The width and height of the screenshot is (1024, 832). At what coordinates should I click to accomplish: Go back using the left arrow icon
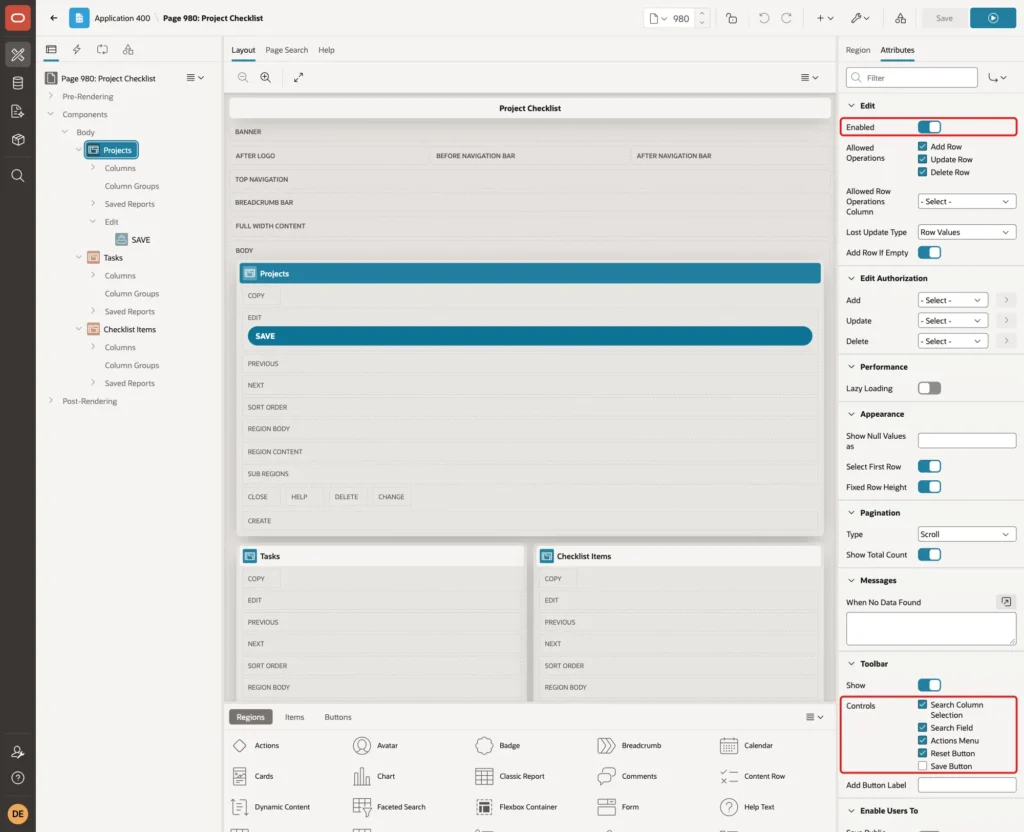(54, 18)
